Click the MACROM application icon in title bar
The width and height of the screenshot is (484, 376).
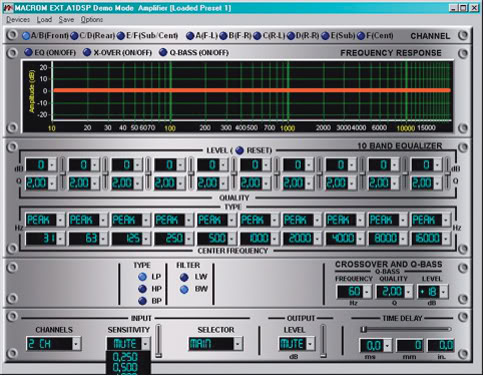9,8
